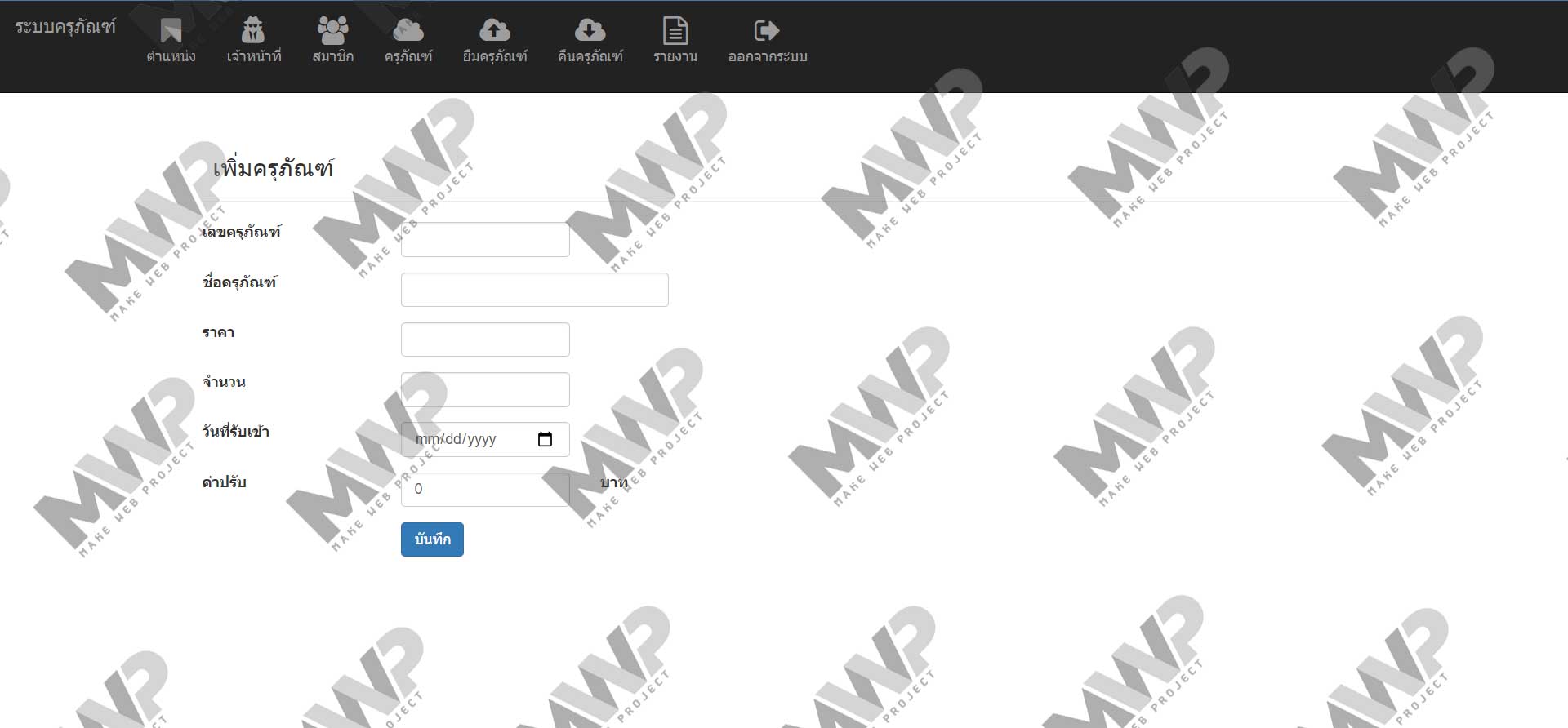
Task: Open the คืนครุภัณฑ์ cloud download icon
Action: [x=590, y=30]
